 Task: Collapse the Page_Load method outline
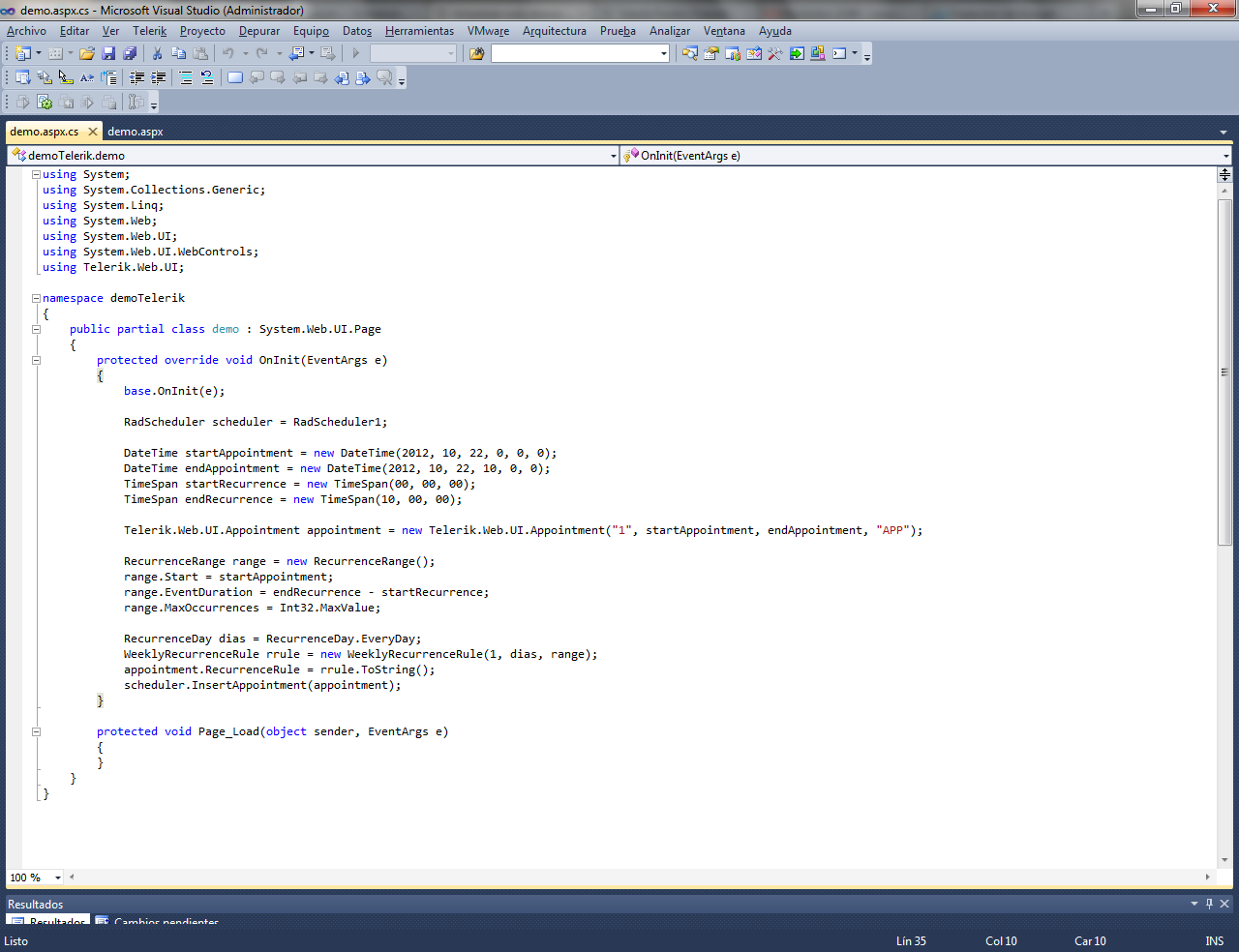tap(36, 732)
